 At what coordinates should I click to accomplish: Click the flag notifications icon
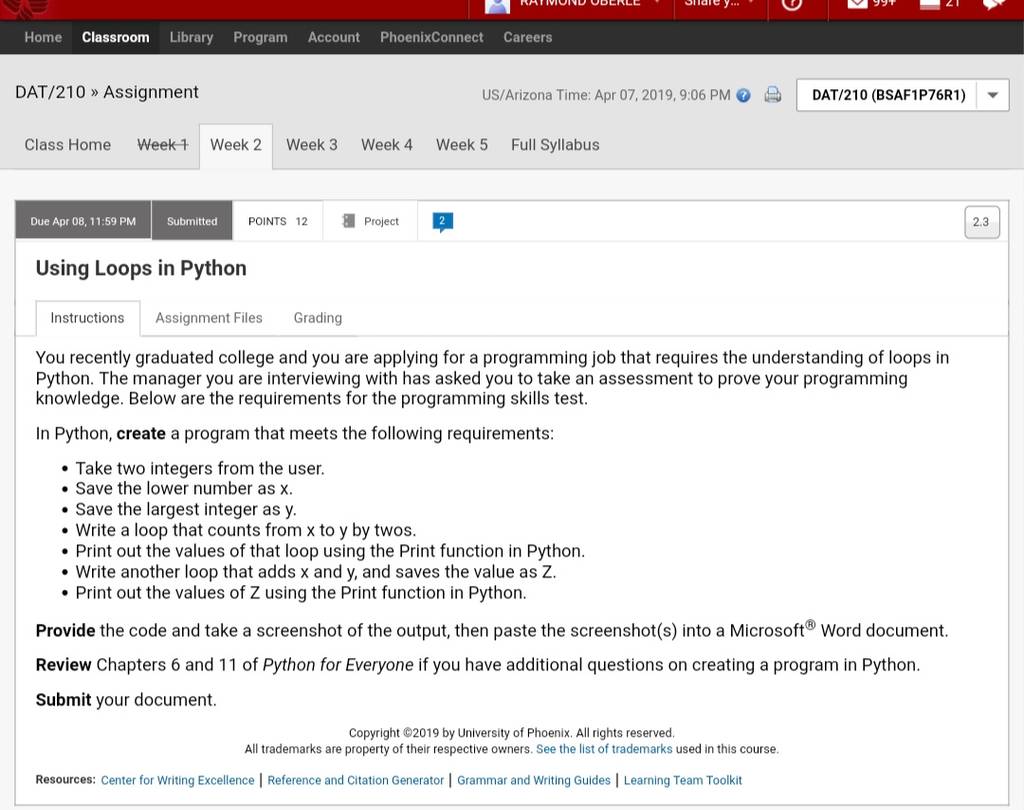click(x=929, y=4)
